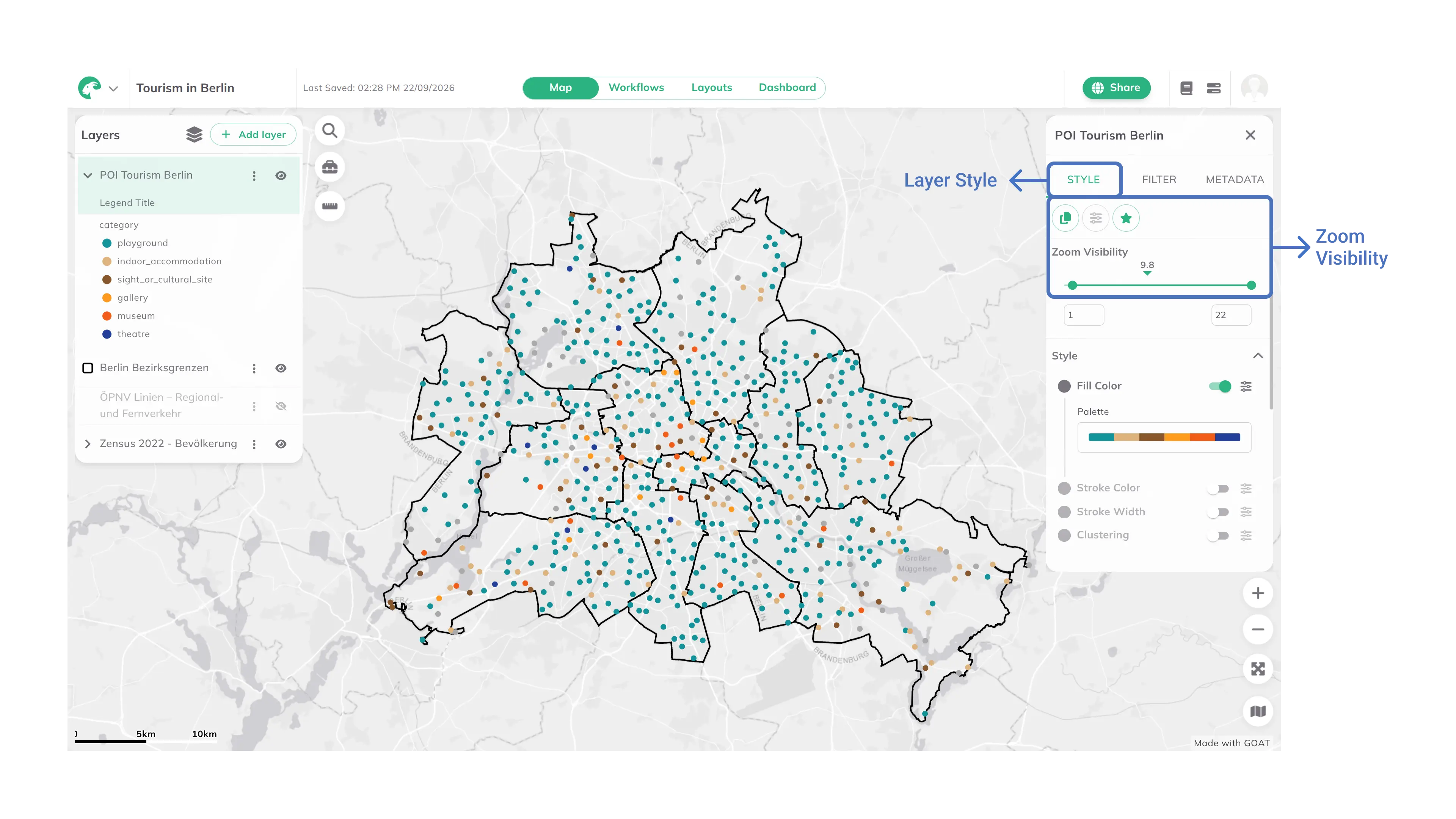Click the star favorite style icon
This screenshot has height=819, width=1456.
1126,218
